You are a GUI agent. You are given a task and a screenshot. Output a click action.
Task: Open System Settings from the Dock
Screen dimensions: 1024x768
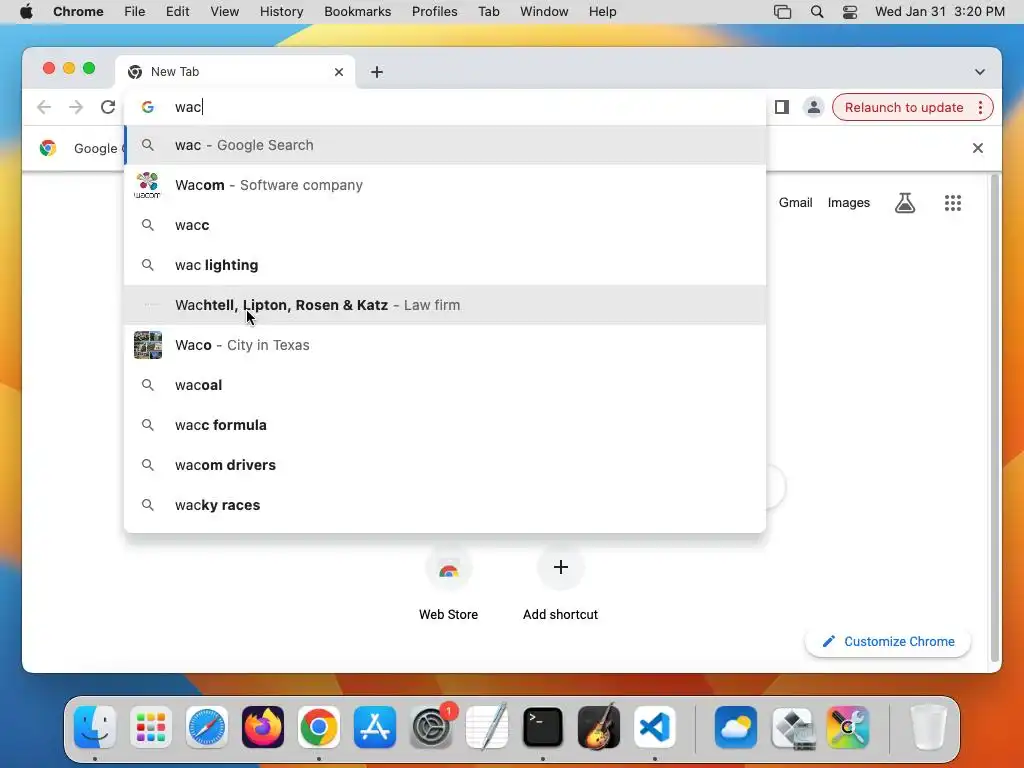tap(431, 727)
